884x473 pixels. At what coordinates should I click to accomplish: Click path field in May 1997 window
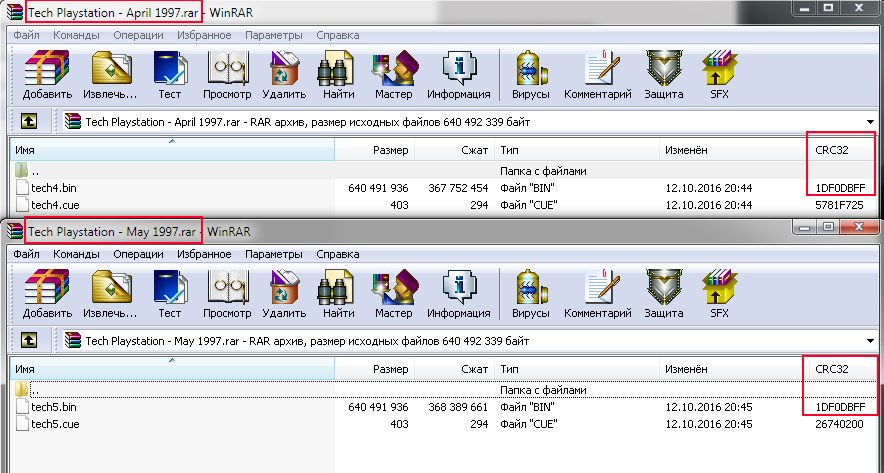click(467, 341)
